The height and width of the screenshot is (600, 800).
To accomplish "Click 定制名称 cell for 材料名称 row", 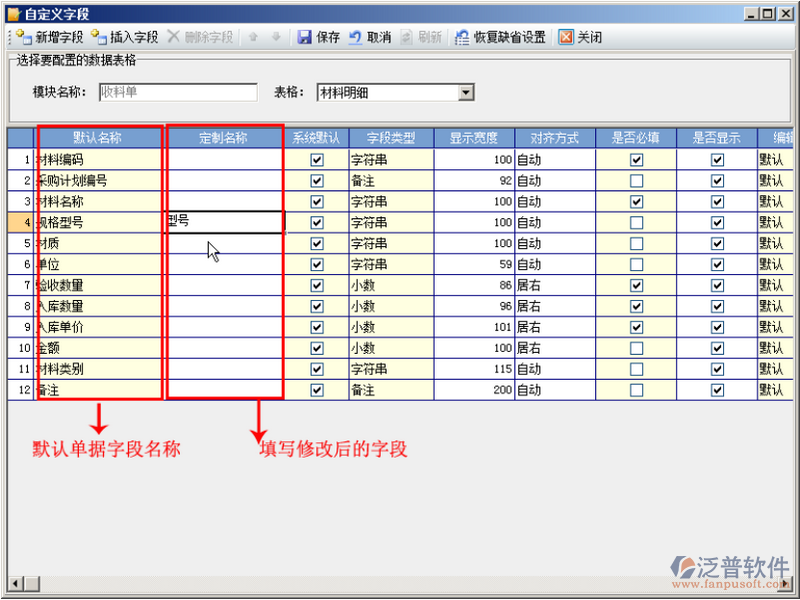I will point(224,202).
